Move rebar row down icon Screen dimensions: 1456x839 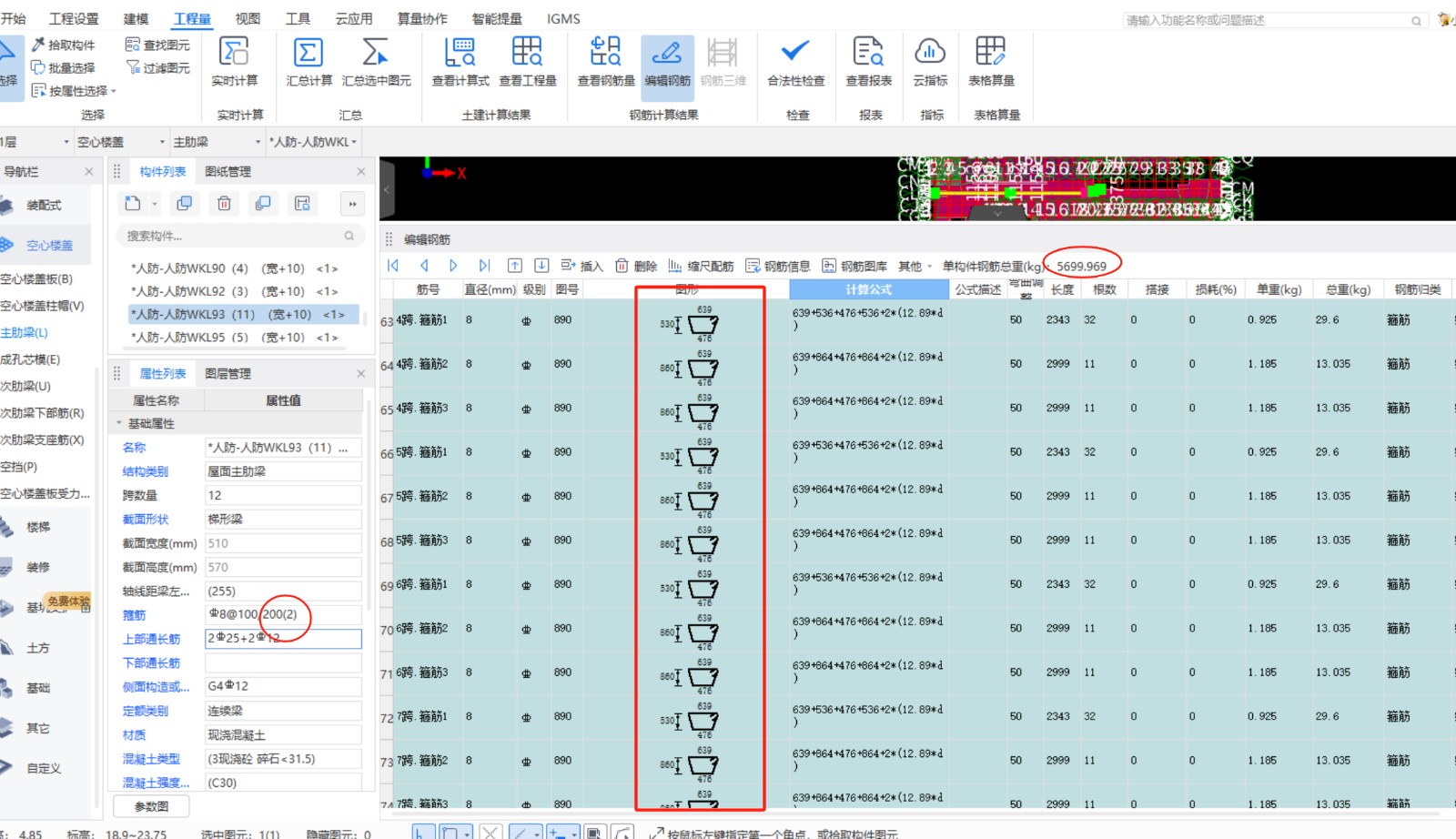(x=541, y=266)
